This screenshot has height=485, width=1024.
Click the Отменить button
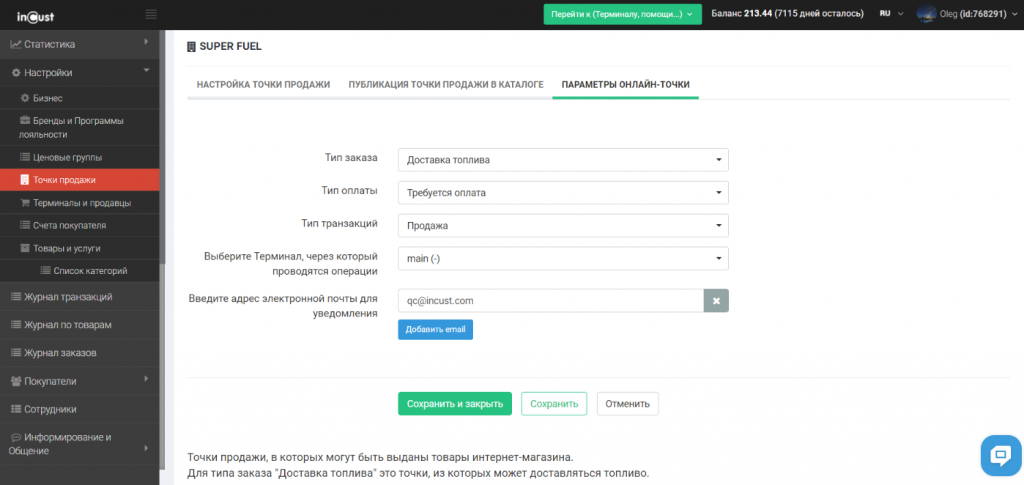[627, 404]
